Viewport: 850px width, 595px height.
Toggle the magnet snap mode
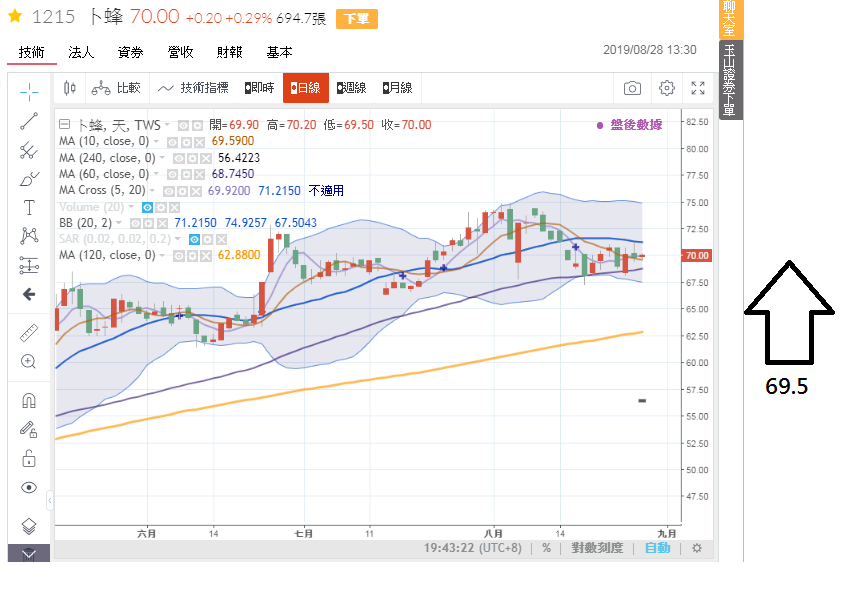[x=29, y=401]
